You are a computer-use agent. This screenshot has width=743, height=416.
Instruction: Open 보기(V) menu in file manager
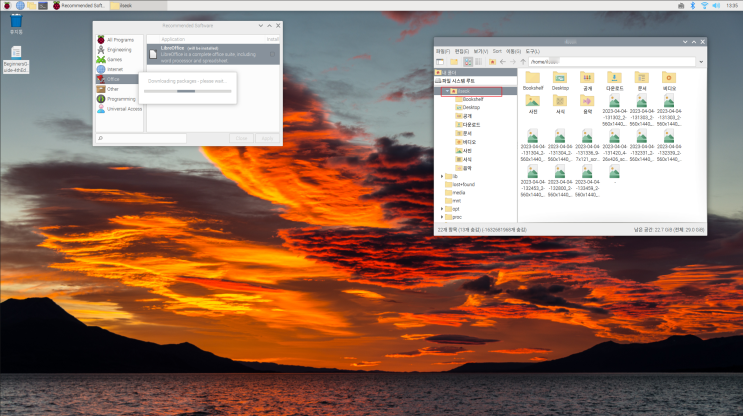pyautogui.click(x=480, y=51)
